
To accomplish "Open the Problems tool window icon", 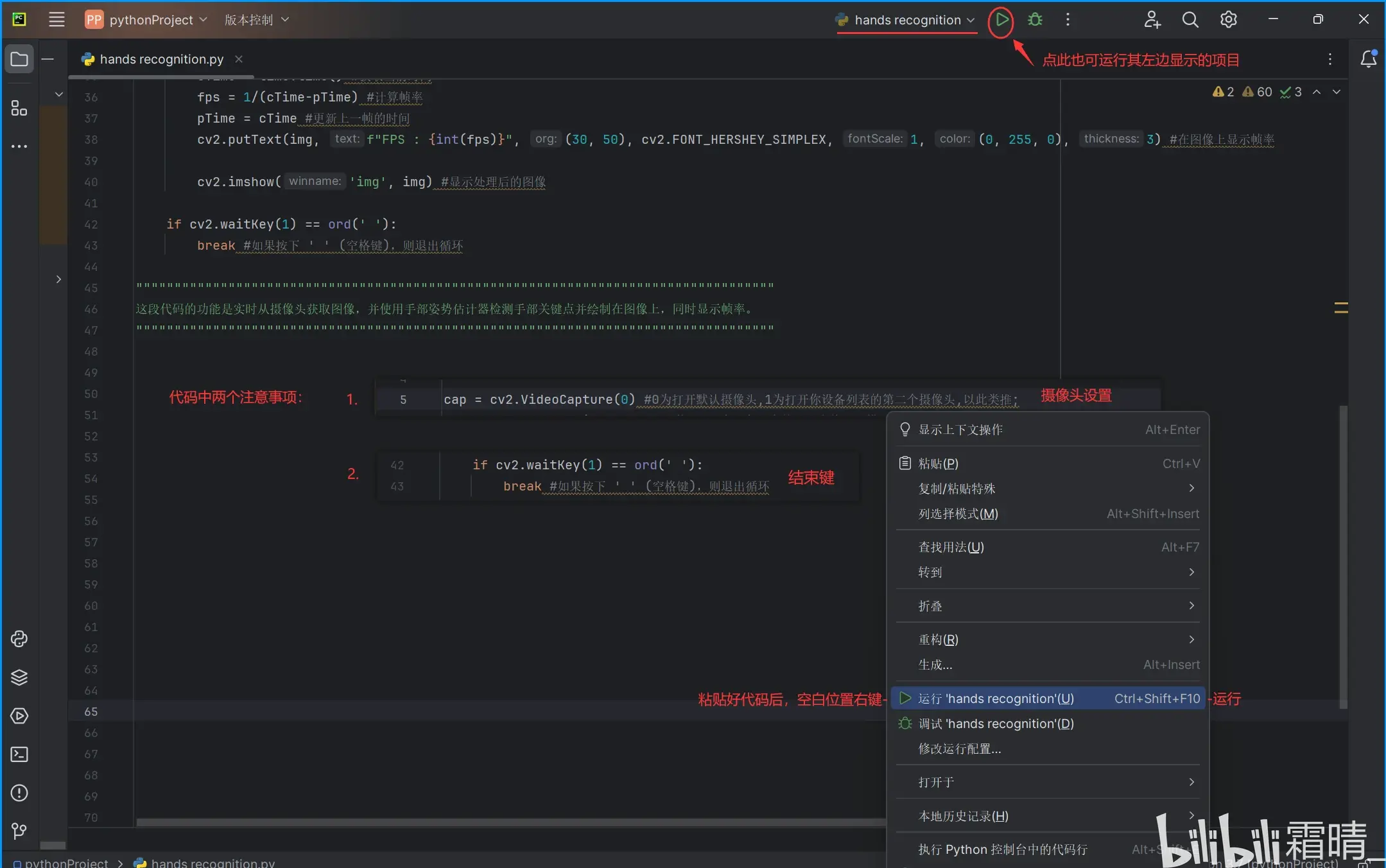I will pos(19,793).
